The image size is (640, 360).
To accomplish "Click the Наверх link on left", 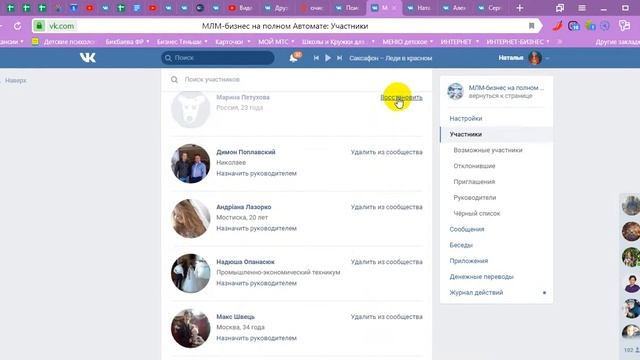I will (16, 80).
